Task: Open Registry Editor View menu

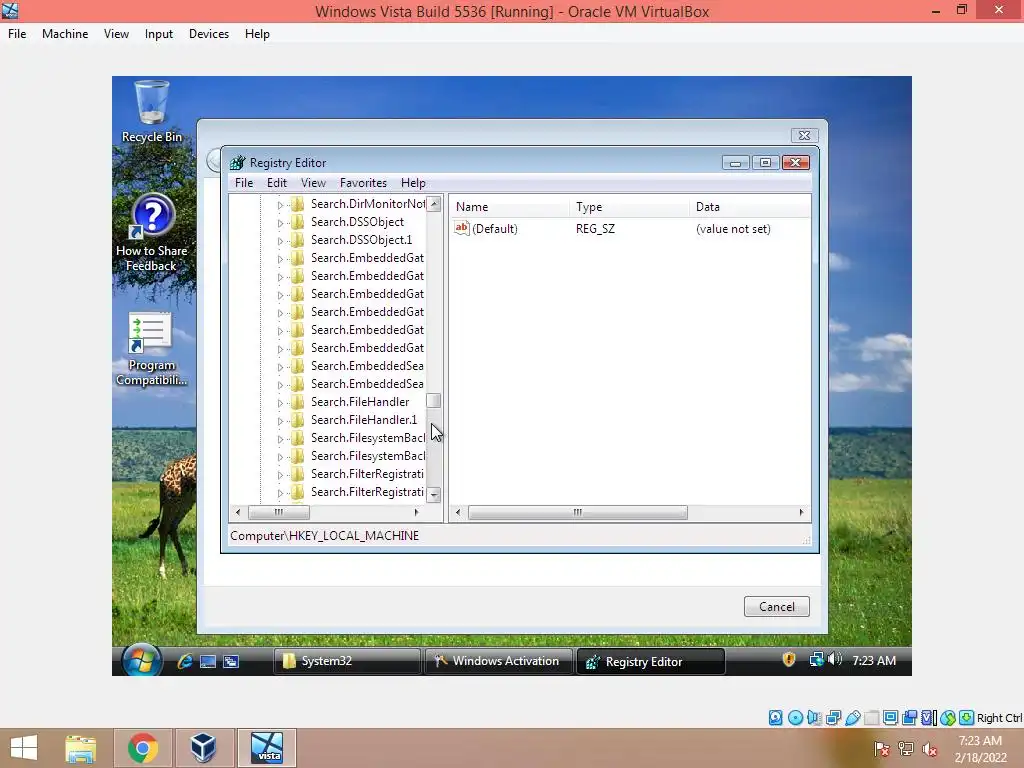Action: [x=313, y=183]
